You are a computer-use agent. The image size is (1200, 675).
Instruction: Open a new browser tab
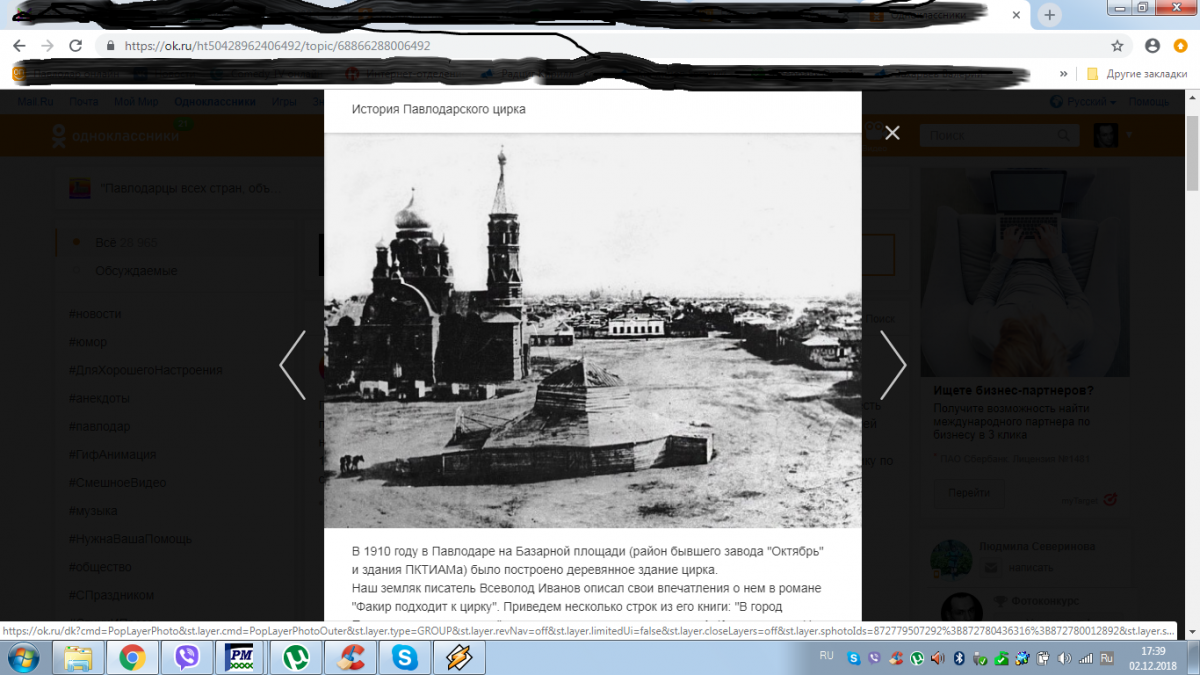(1049, 15)
